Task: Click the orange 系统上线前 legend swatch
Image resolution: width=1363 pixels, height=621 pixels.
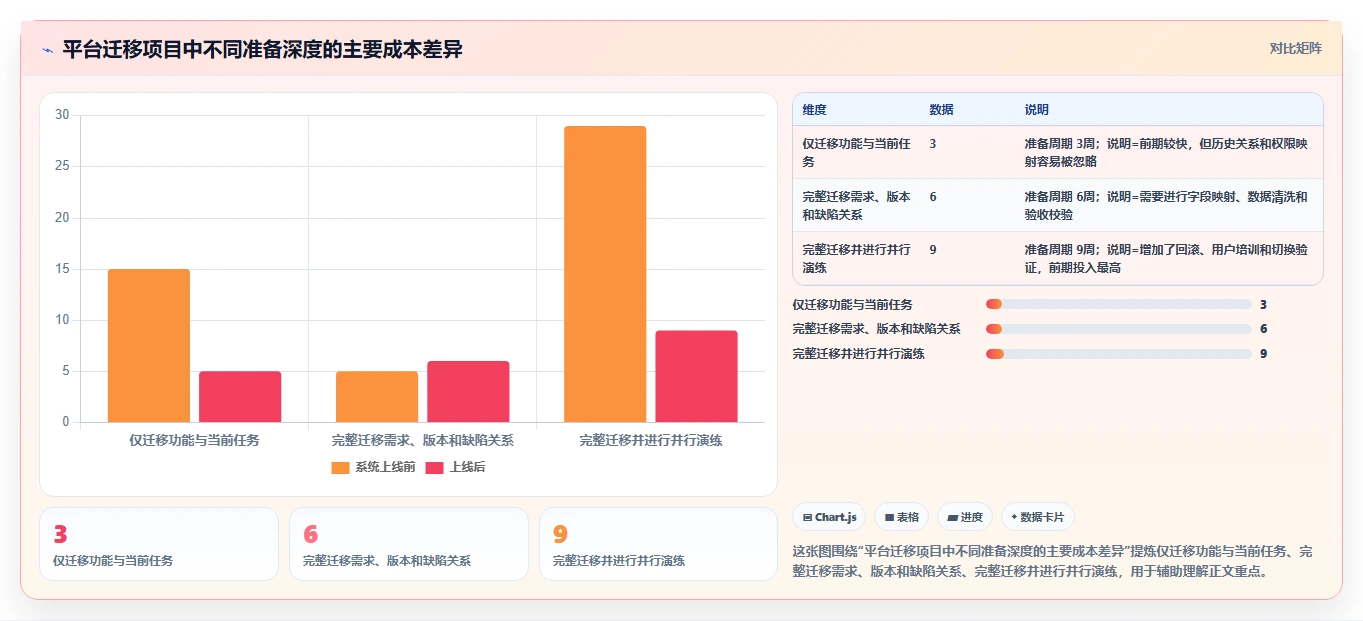Action: [341, 467]
